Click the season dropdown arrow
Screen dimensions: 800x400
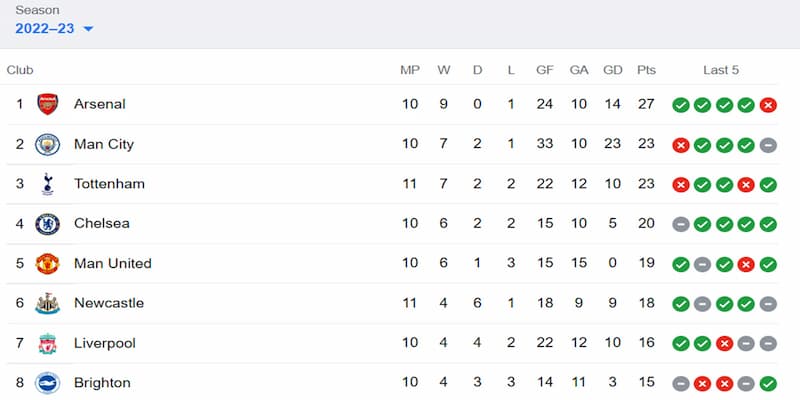(88, 29)
